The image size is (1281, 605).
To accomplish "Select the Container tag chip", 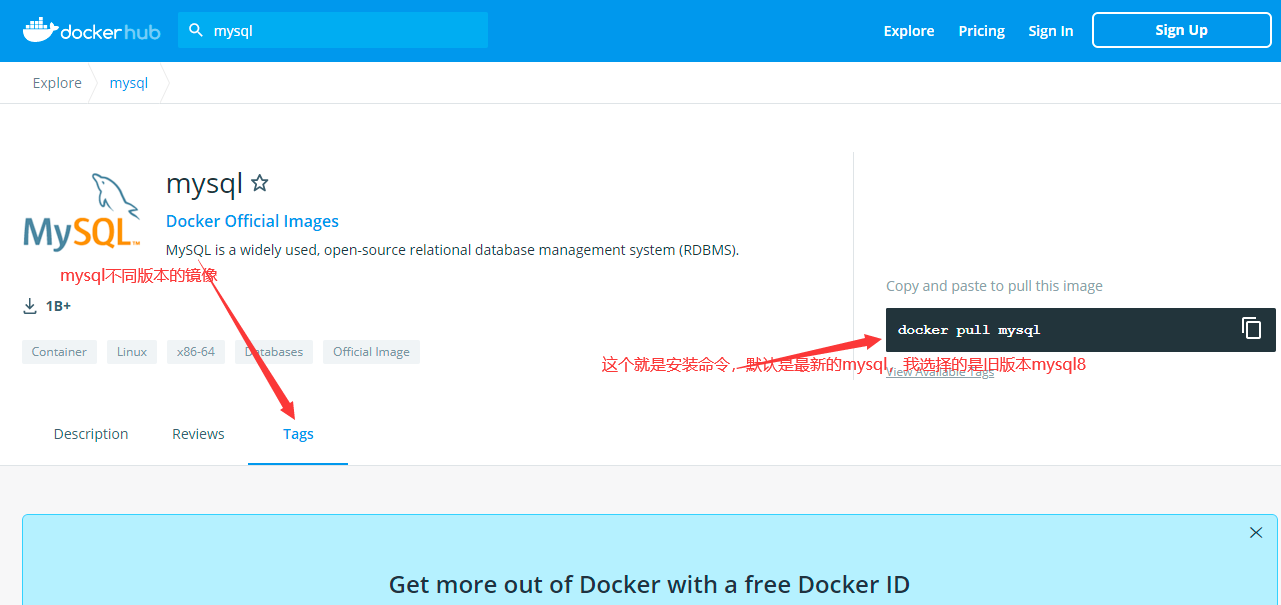I will [59, 352].
